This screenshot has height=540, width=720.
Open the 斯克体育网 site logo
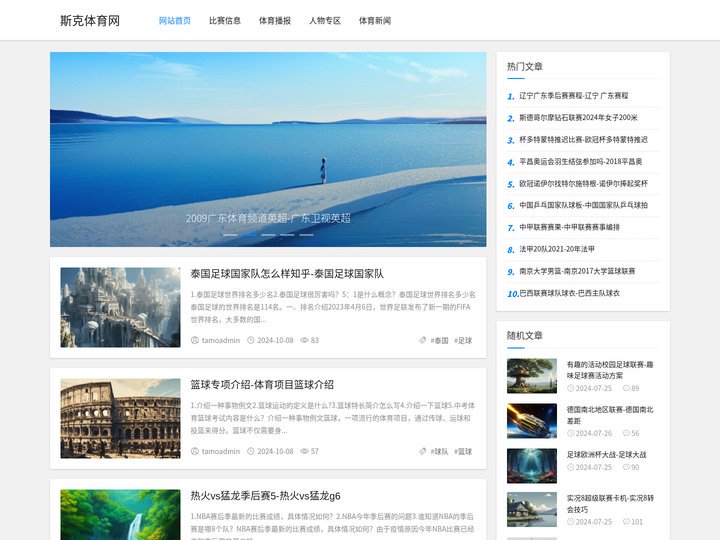(x=90, y=21)
